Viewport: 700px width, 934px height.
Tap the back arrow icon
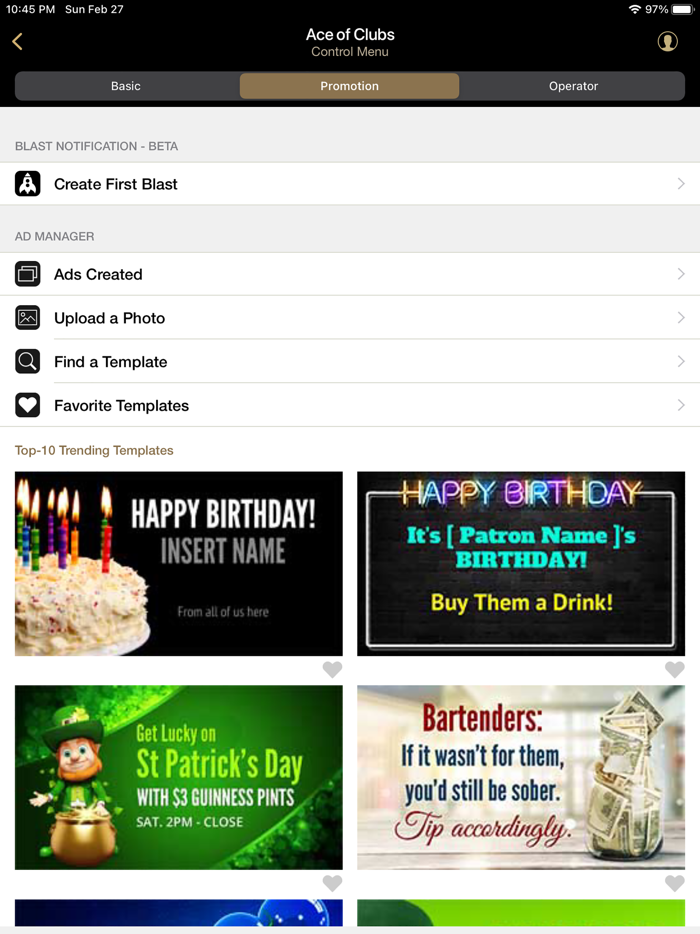point(18,42)
